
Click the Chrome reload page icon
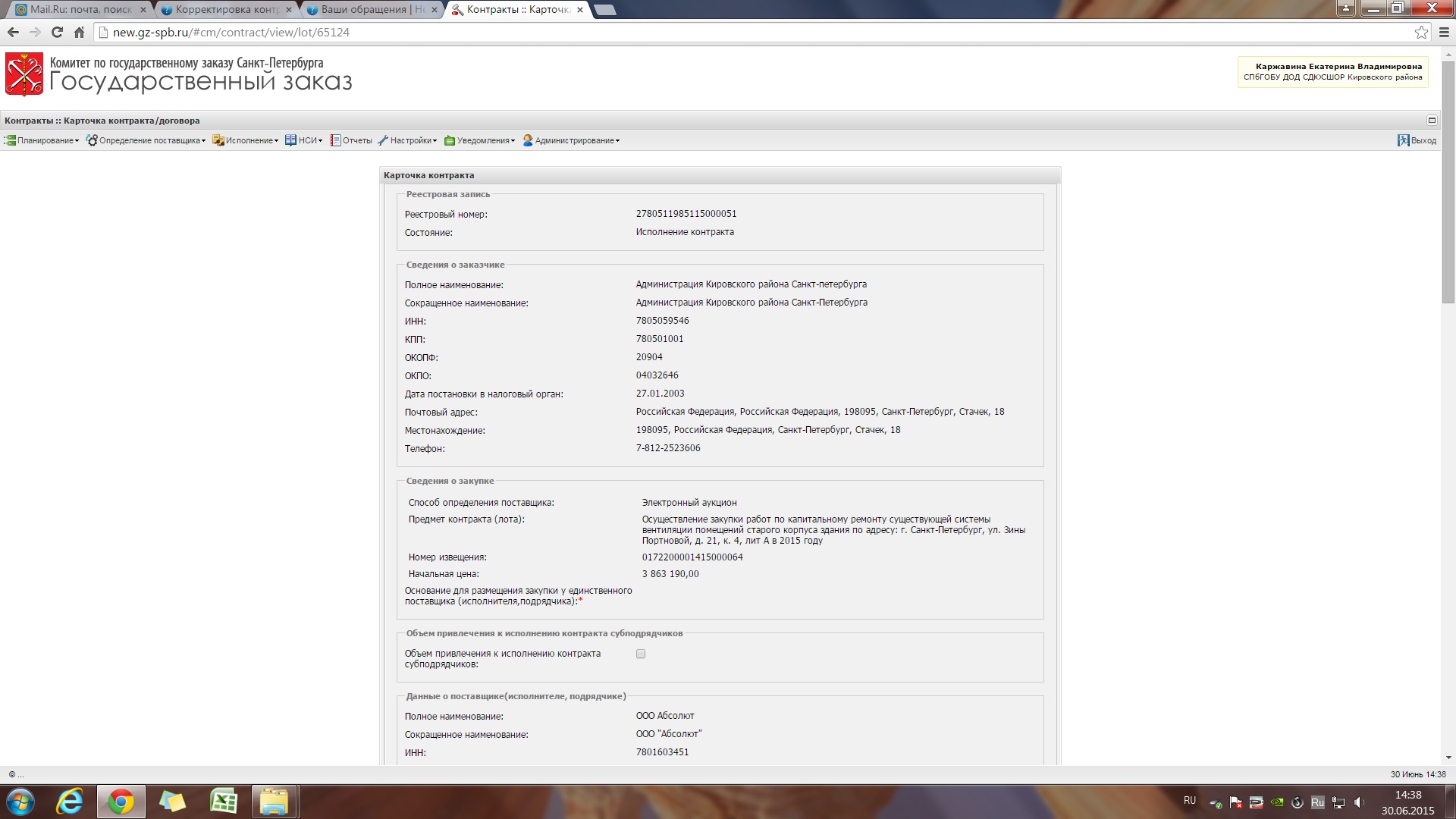57,33
